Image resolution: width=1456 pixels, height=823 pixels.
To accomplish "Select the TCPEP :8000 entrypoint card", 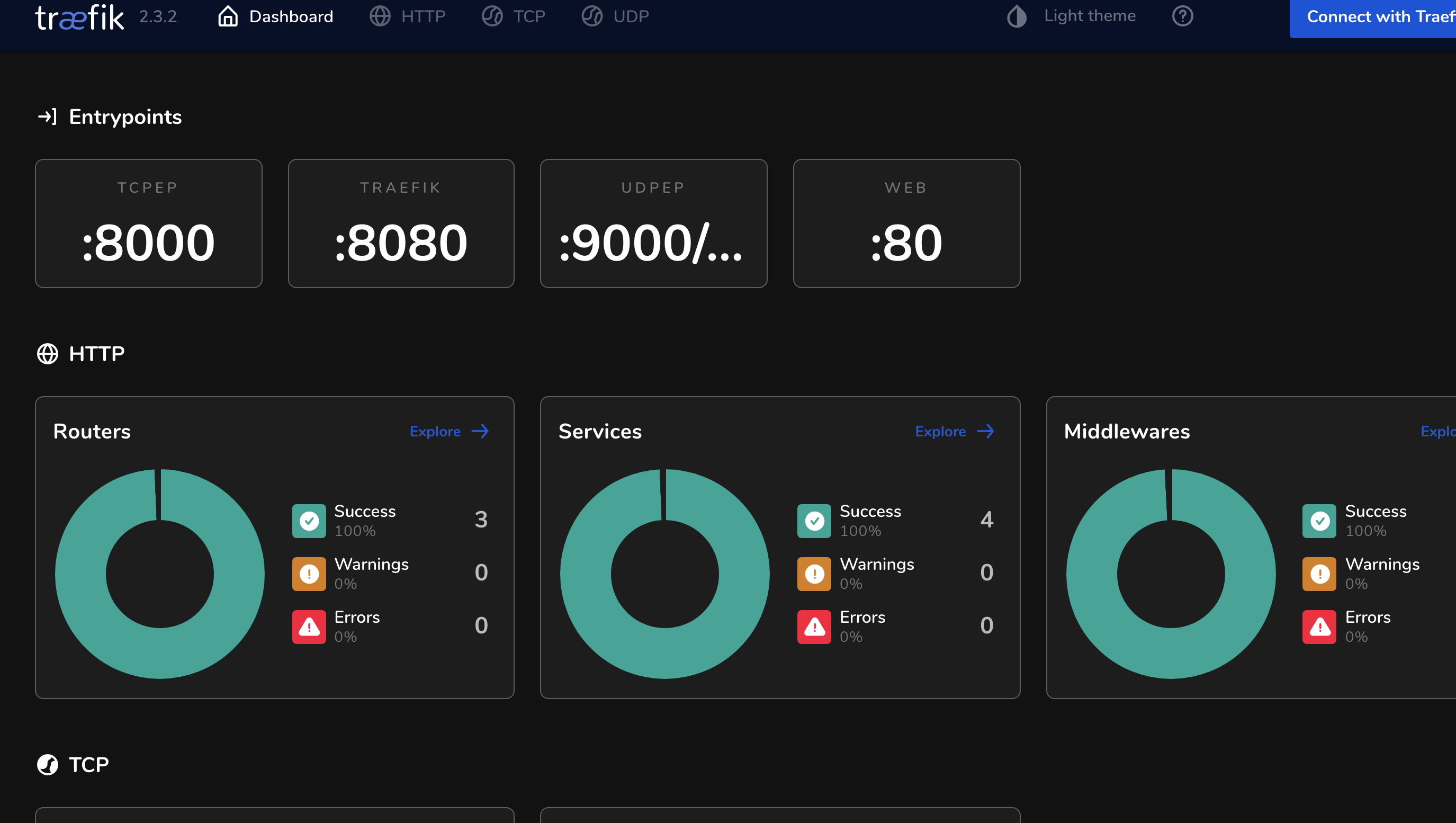I will pos(149,223).
